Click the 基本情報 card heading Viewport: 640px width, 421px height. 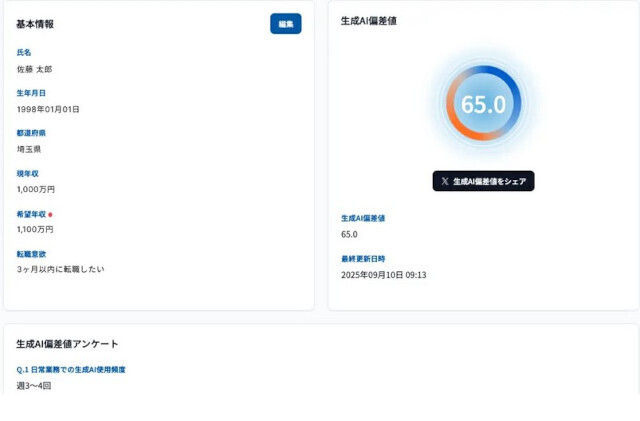click(35, 24)
